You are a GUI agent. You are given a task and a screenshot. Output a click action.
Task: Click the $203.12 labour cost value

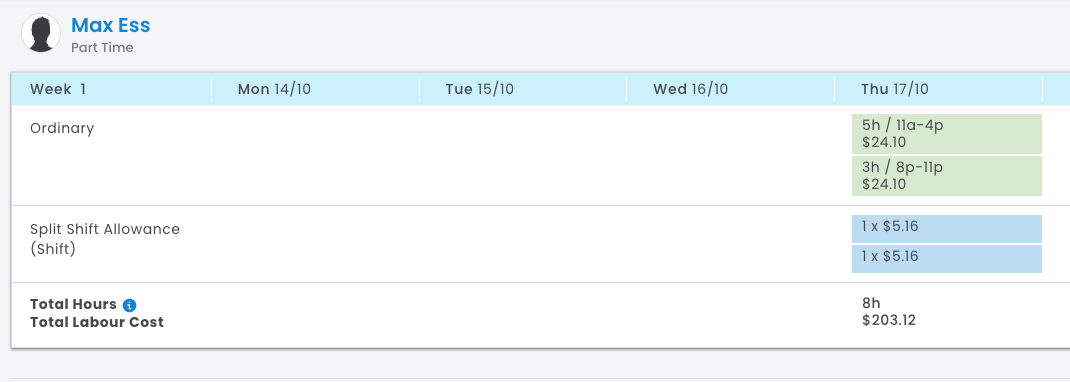(889, 321)
